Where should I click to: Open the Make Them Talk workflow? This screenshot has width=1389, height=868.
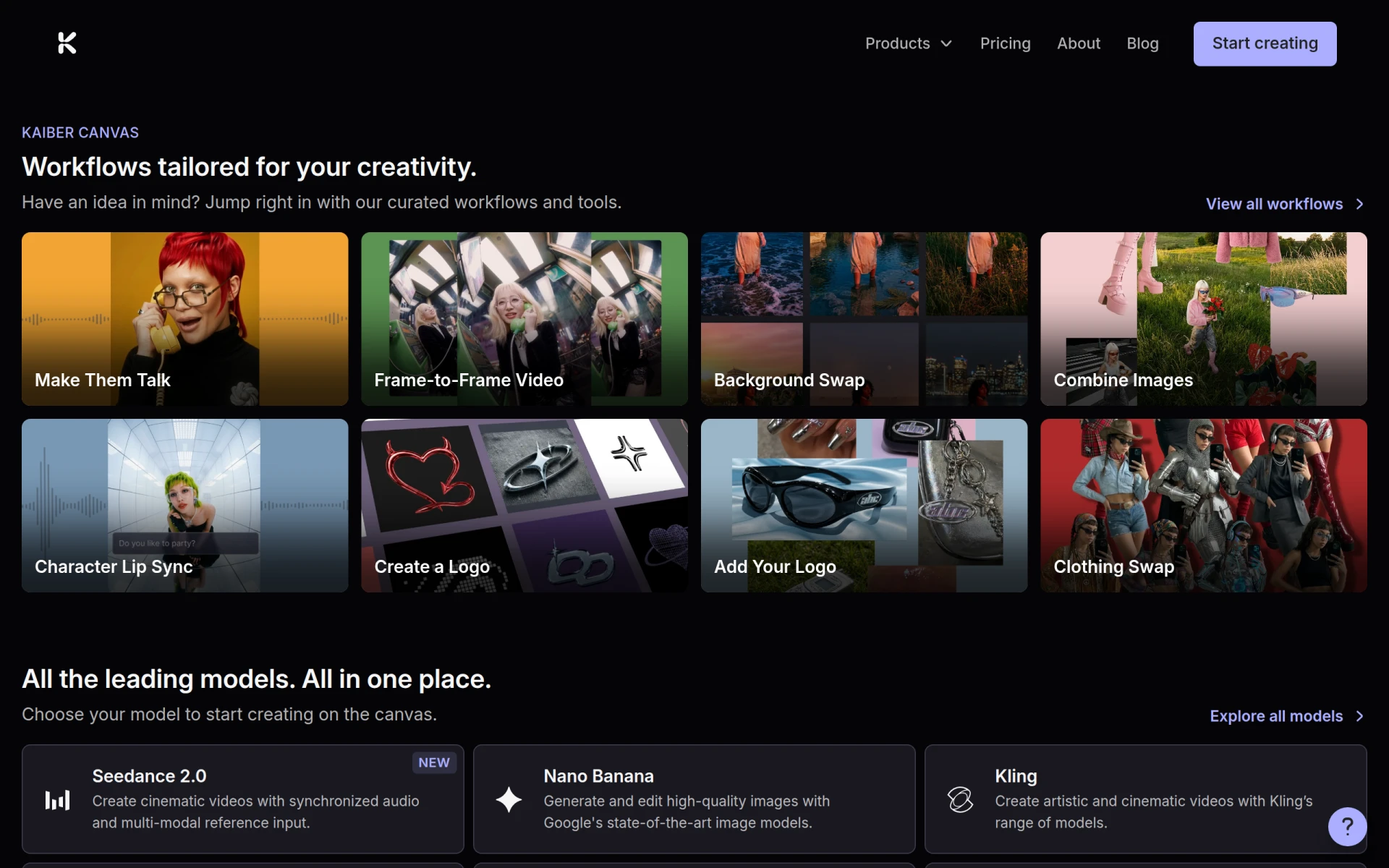click(x=184, y=318)
